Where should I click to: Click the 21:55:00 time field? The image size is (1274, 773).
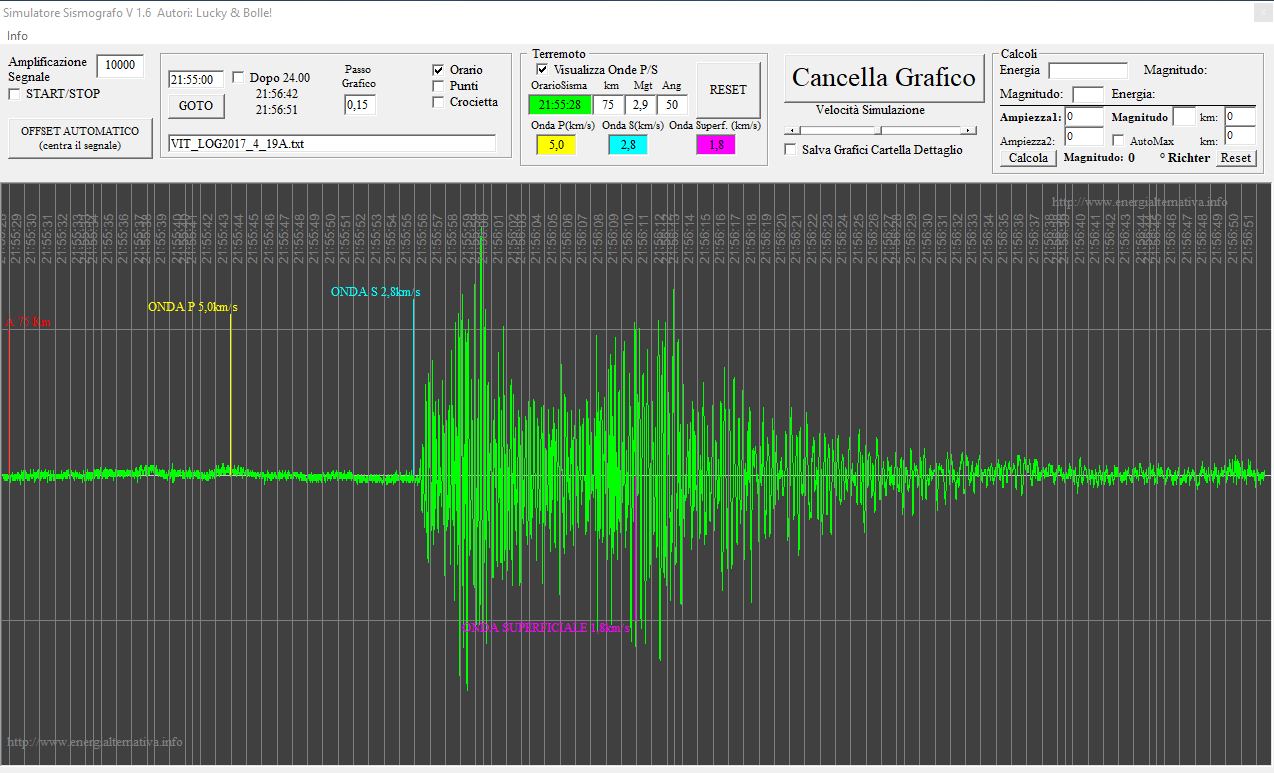click(x=196, y=80)
